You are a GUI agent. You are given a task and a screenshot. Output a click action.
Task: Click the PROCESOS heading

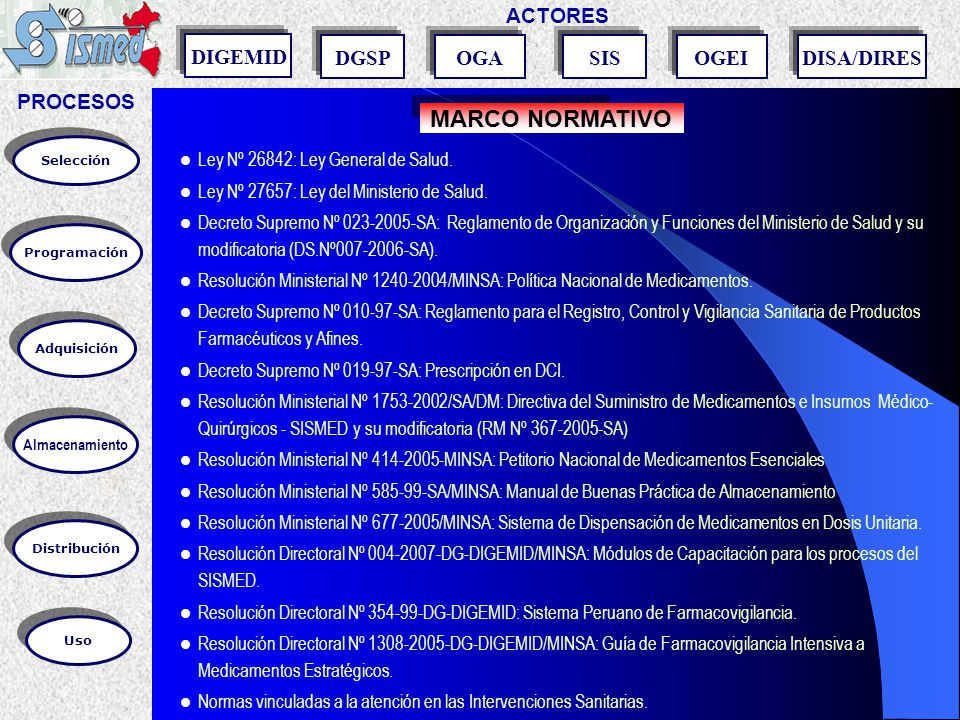(x=76, y=102)
